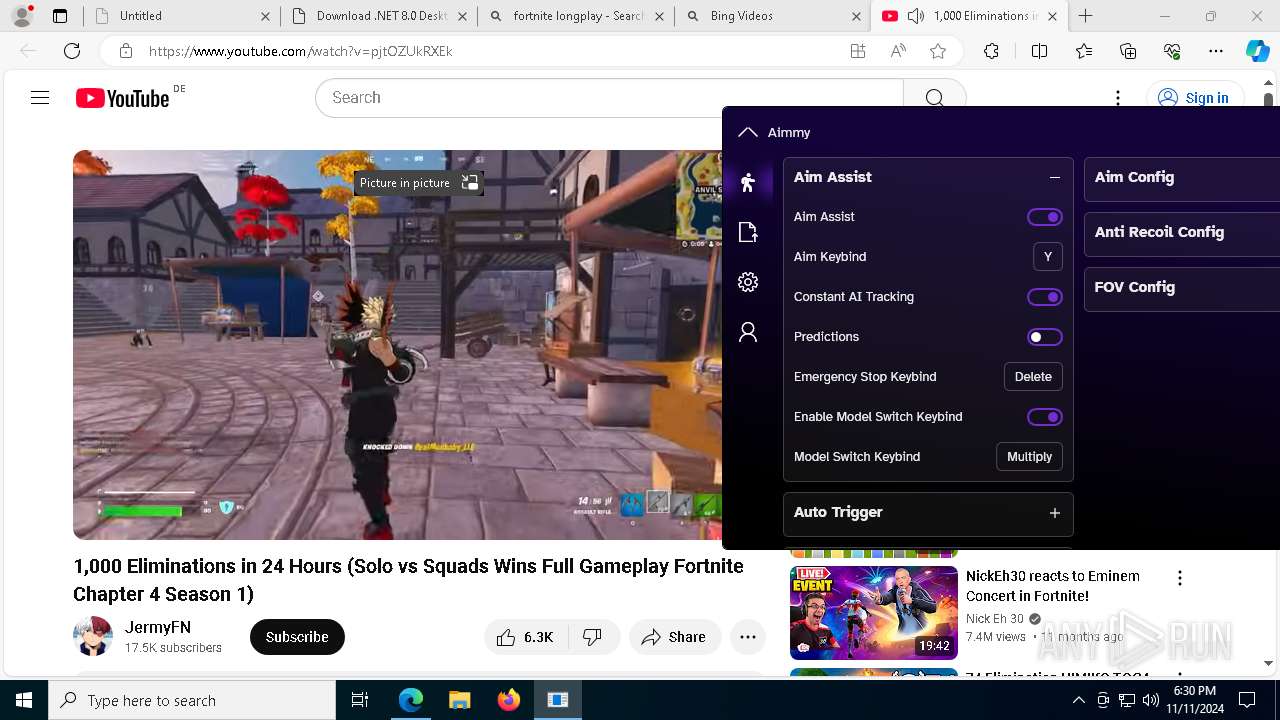The width and height of the screenshot is (1280, 720).
Task: Switch to the Download .NET 8.0 tab
Action: pyautogui.click(x=379, y=16)
